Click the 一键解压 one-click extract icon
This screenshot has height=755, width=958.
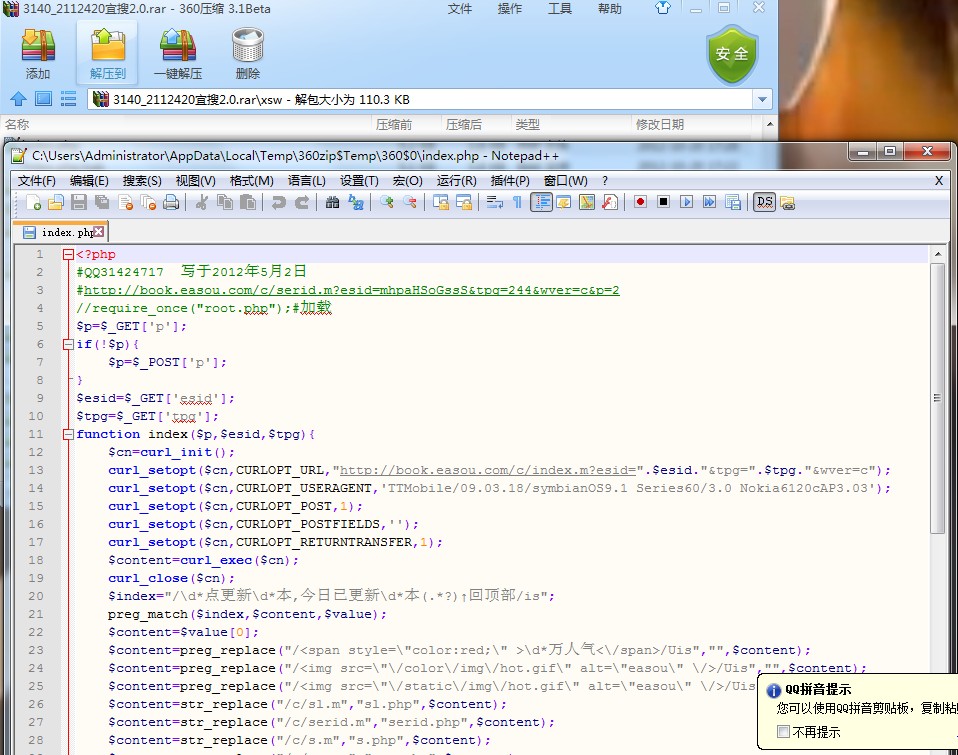pyautogui.click(x=177, y=54)
